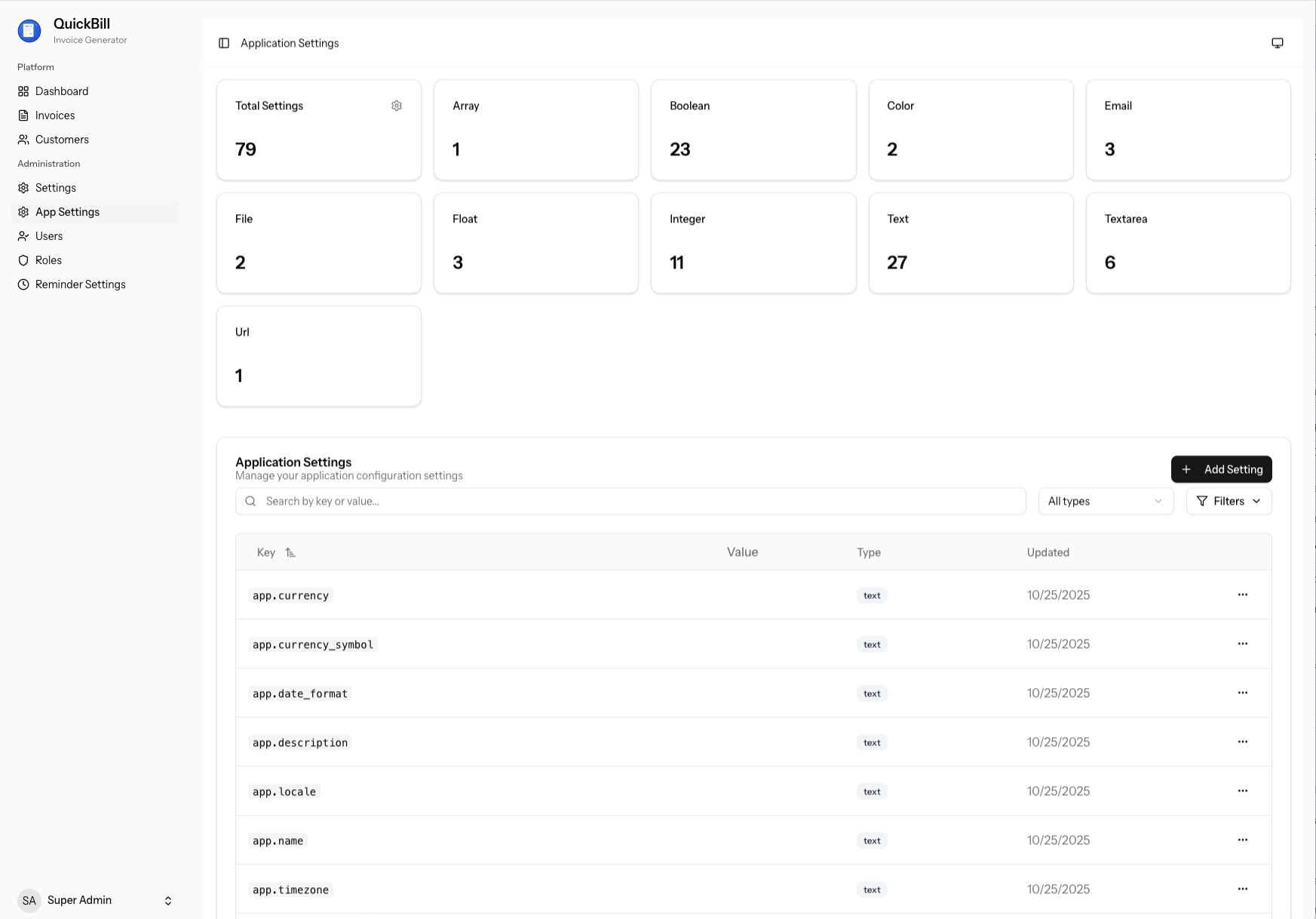Open the Customers page link
This screenshot has height=919, width=1316.
click(62, 140)
